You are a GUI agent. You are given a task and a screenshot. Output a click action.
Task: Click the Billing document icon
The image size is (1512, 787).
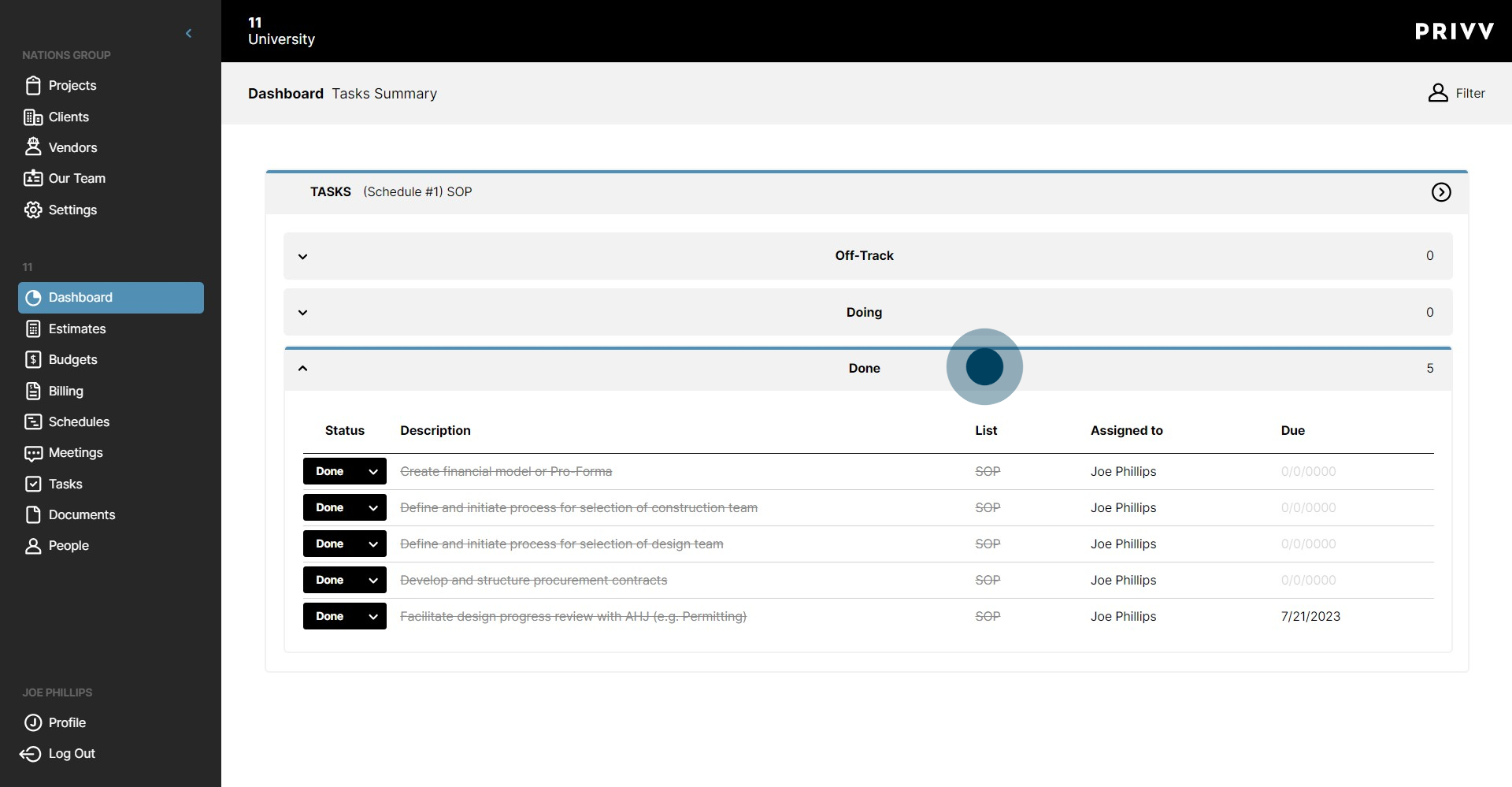33,391
